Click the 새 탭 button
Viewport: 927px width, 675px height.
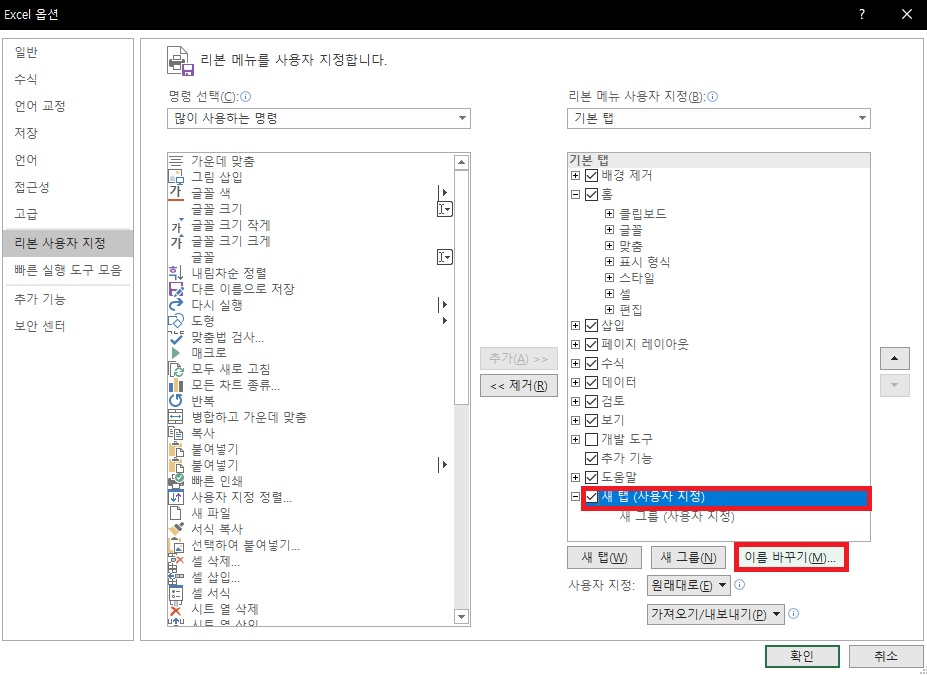[604, 557]
